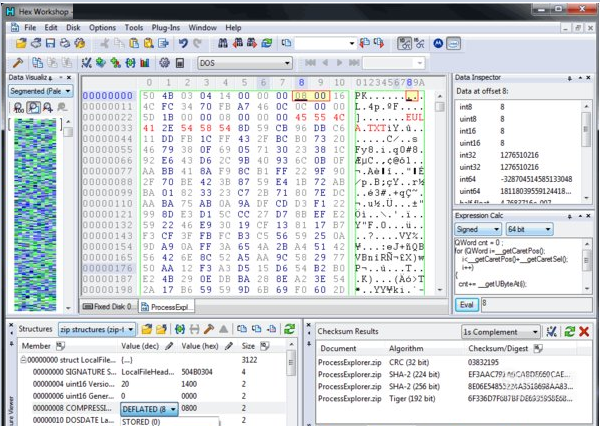Screen dimensions: 600x426
Task: Click the calculator icon in second toolbar
Action: pos(180,63)
